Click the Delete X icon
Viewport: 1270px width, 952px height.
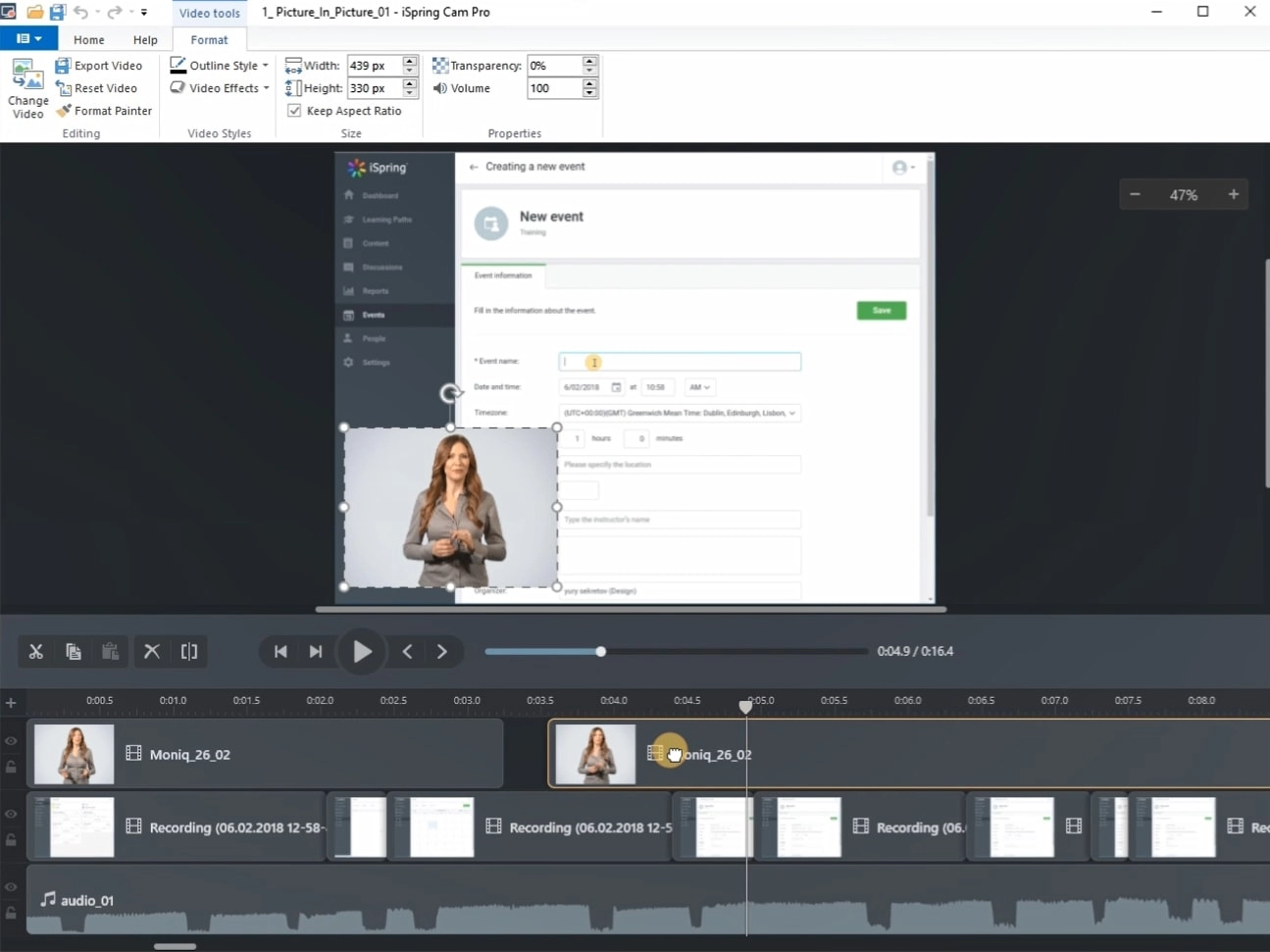point(152,652)
